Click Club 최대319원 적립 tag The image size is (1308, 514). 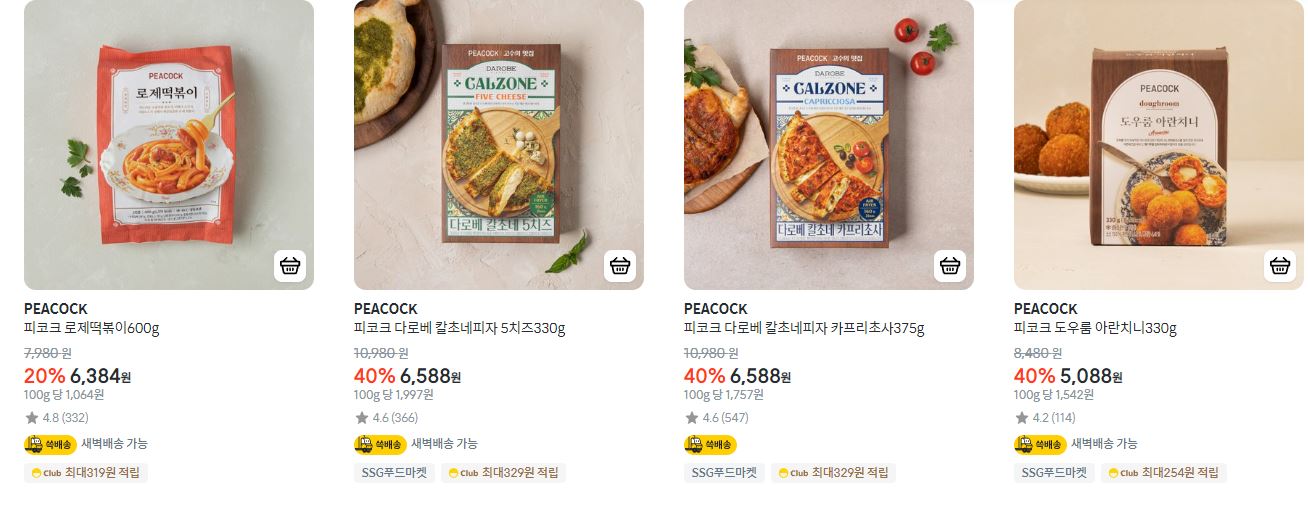point(86,473)
